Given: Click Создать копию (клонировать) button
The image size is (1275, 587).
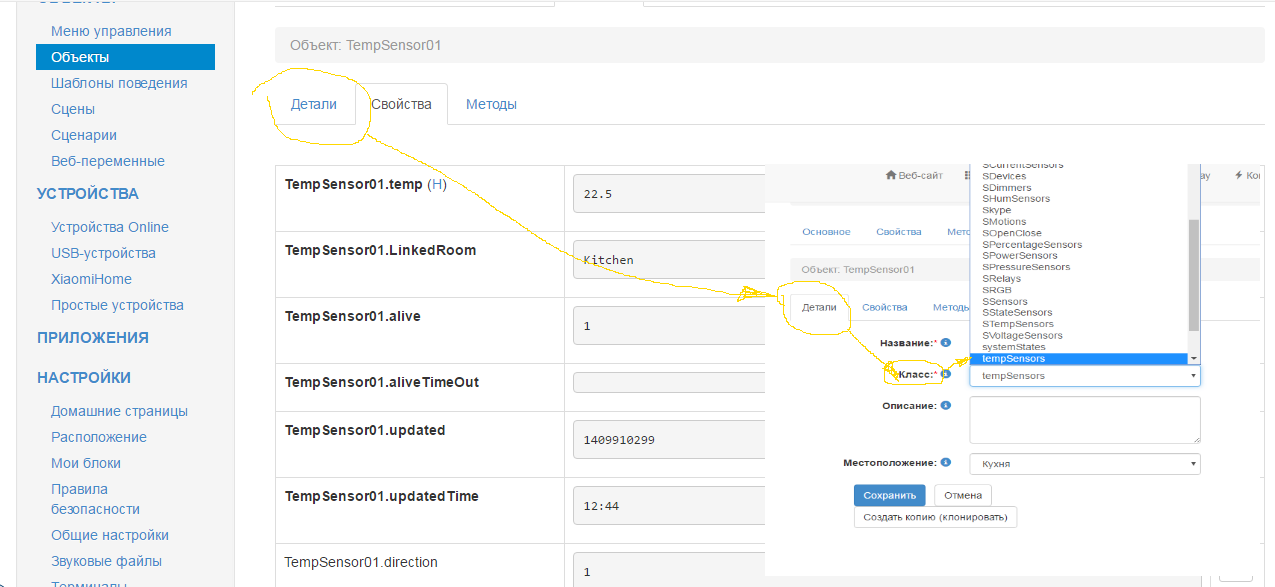Looking at the screenshot, I should [x=935, y=517].
